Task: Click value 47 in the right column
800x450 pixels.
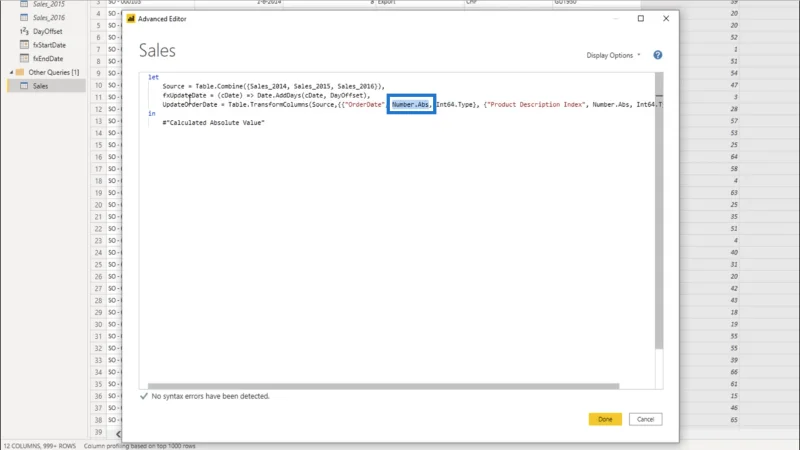Action: point(734,85)
